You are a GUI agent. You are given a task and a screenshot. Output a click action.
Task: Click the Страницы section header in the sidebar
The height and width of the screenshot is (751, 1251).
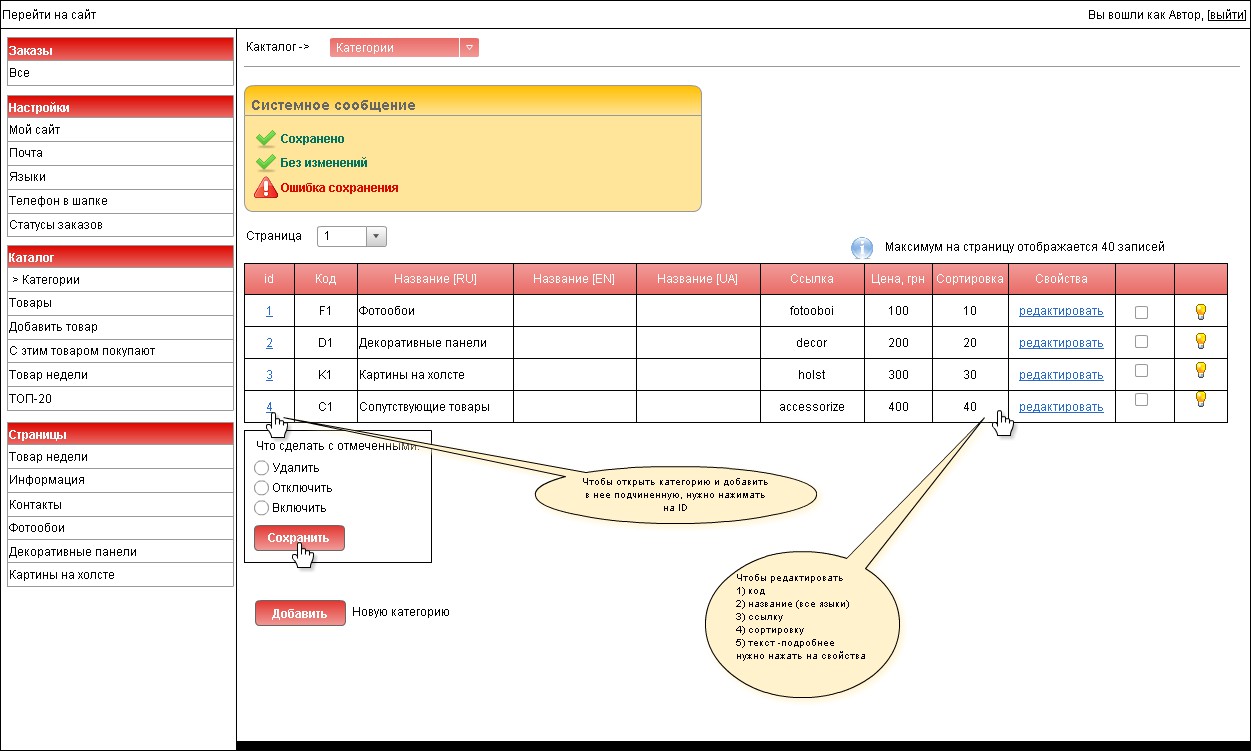pyautogui.click(x=120, y=434)
